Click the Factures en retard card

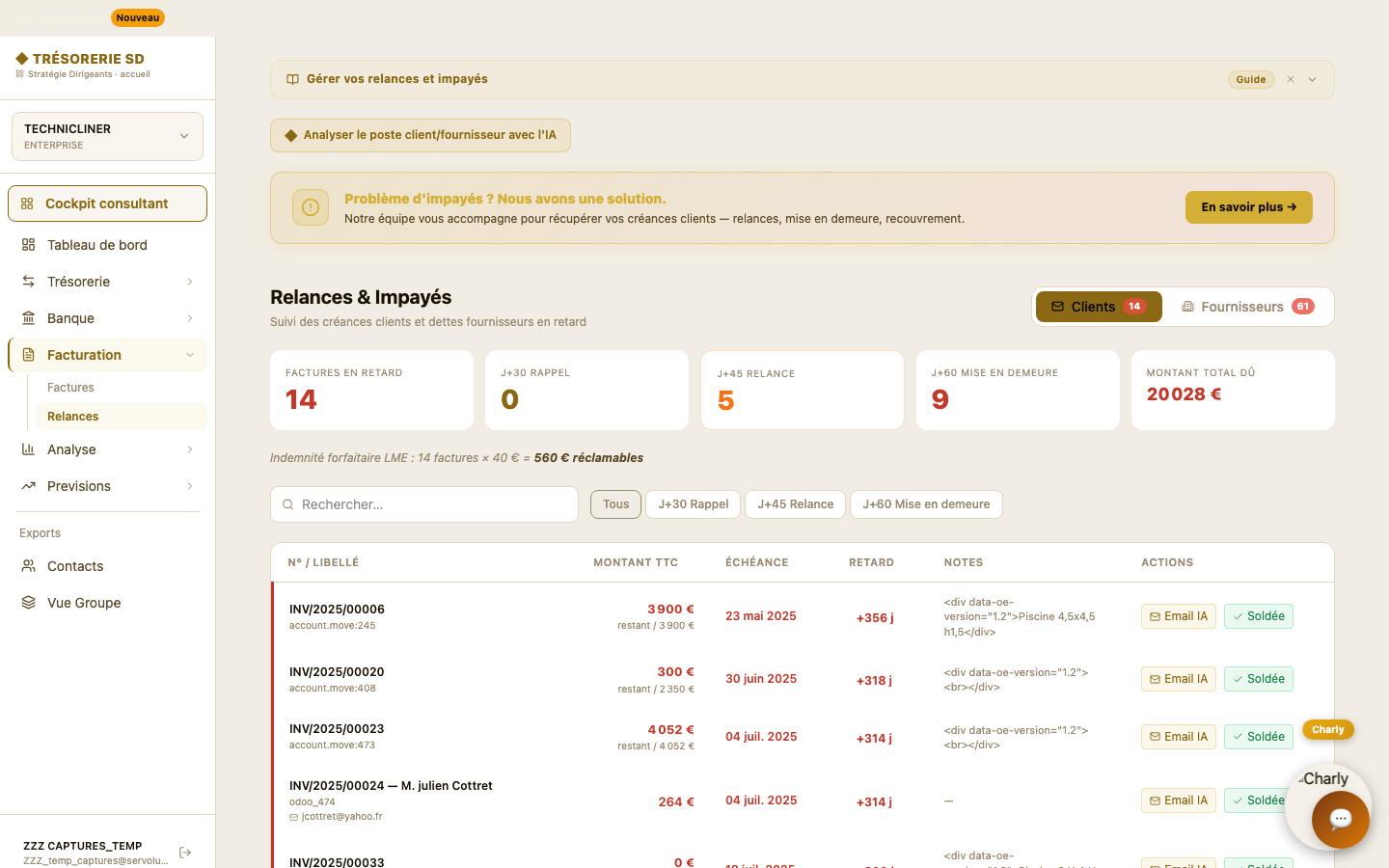point(372,390)
